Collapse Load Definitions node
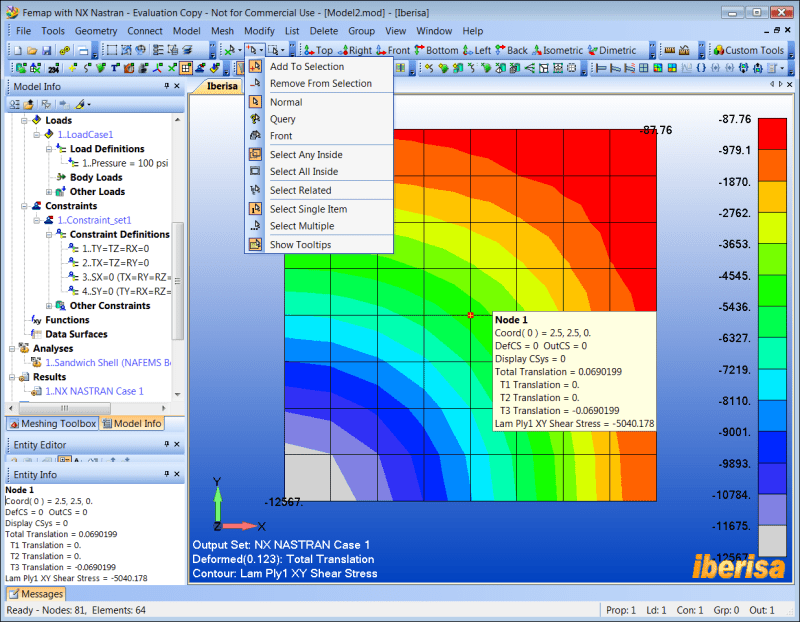Screen dimensions: 800x622 [49, 149]
